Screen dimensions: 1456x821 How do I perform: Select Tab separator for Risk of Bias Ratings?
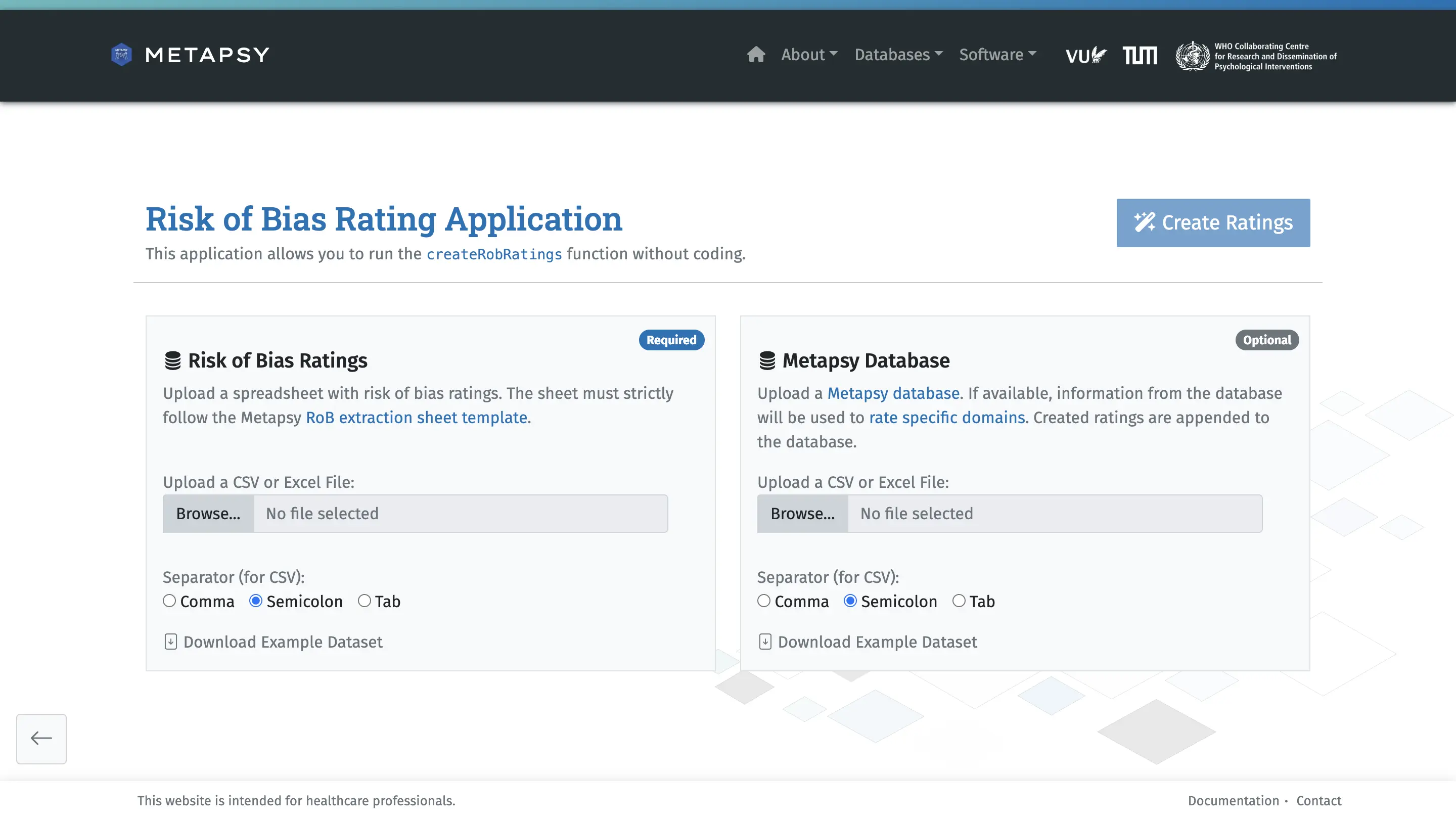click(365, 601)
